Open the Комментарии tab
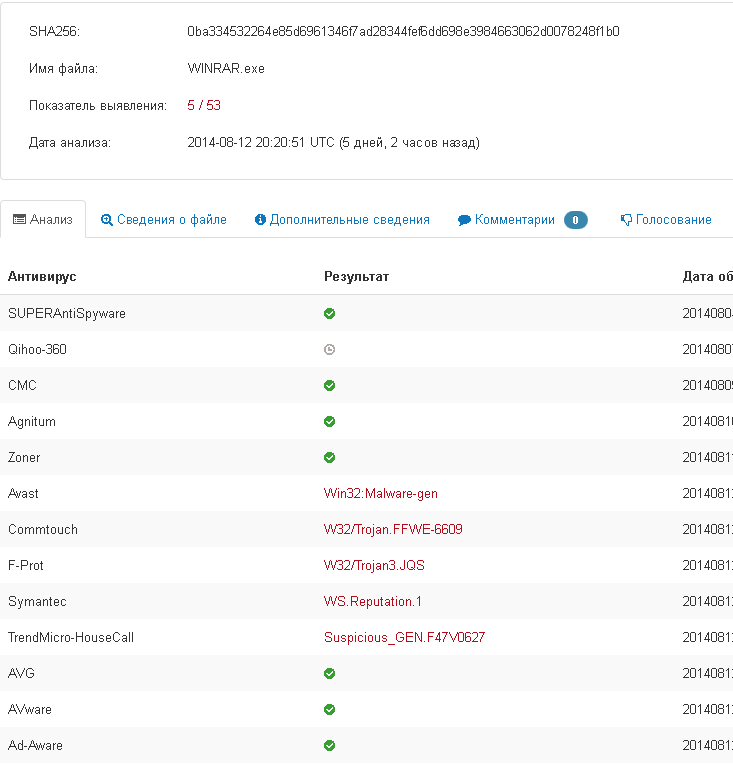This screenshot has height=772, width=733. point(507,220)
